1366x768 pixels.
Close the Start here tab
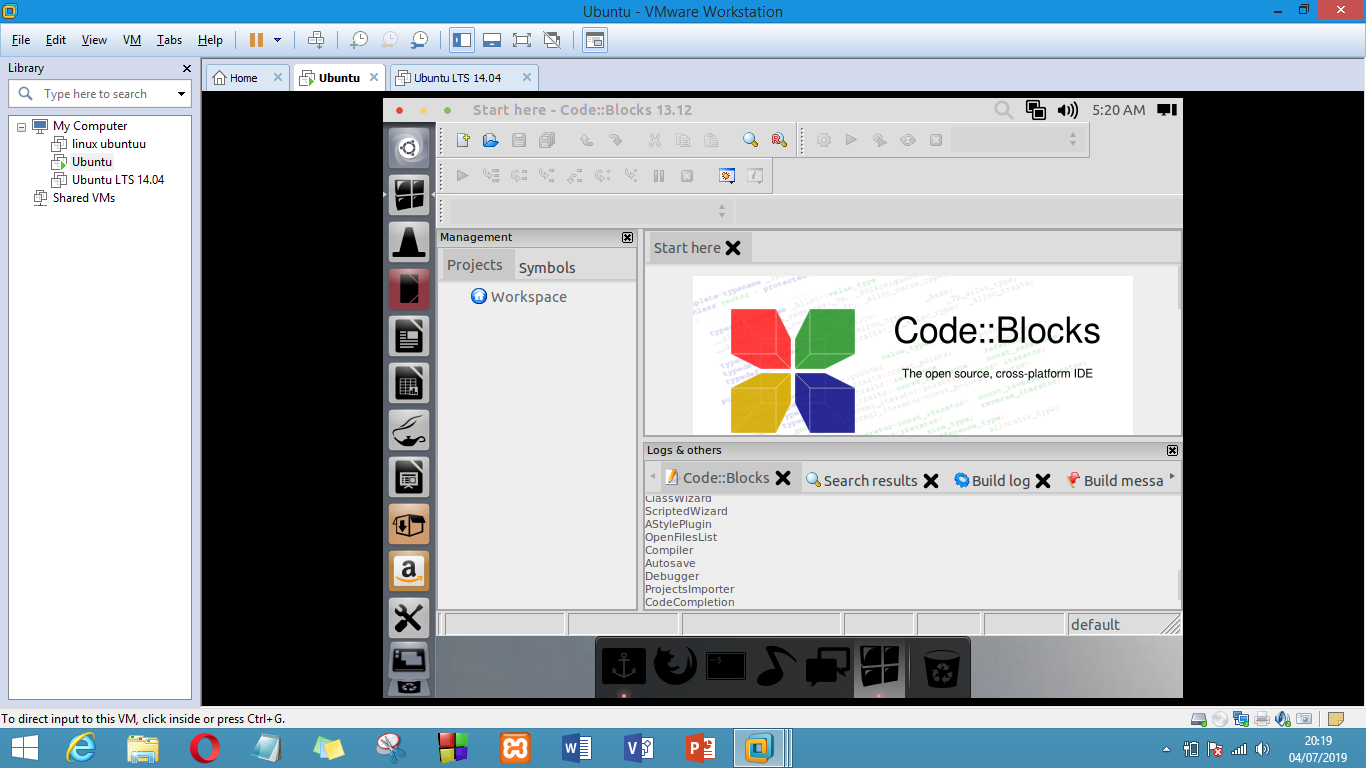pyautogui.click(x=733, y=248)
